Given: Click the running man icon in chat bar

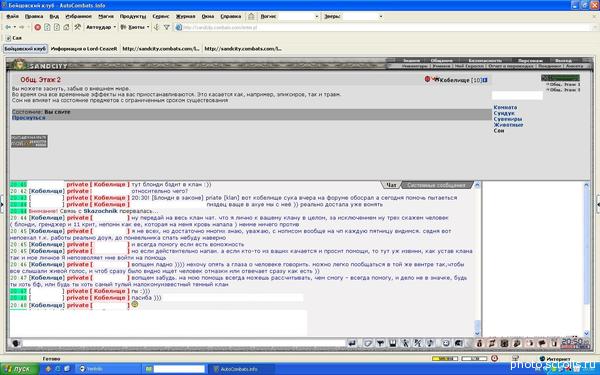Looking at the screenshot, I should pos(405,343).
